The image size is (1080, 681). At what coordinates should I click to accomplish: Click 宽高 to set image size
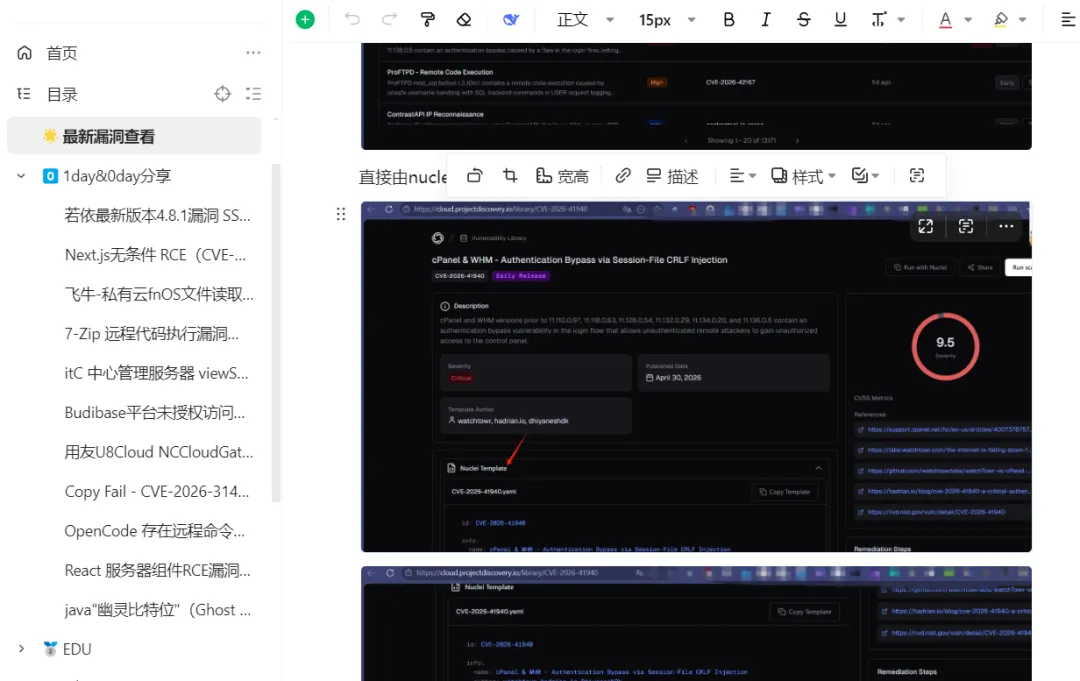coord(562,176)
